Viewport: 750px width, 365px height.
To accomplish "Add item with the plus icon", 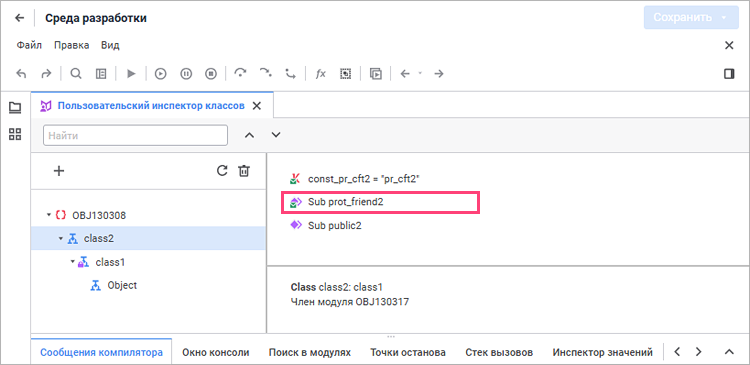I will click(59, 171).
